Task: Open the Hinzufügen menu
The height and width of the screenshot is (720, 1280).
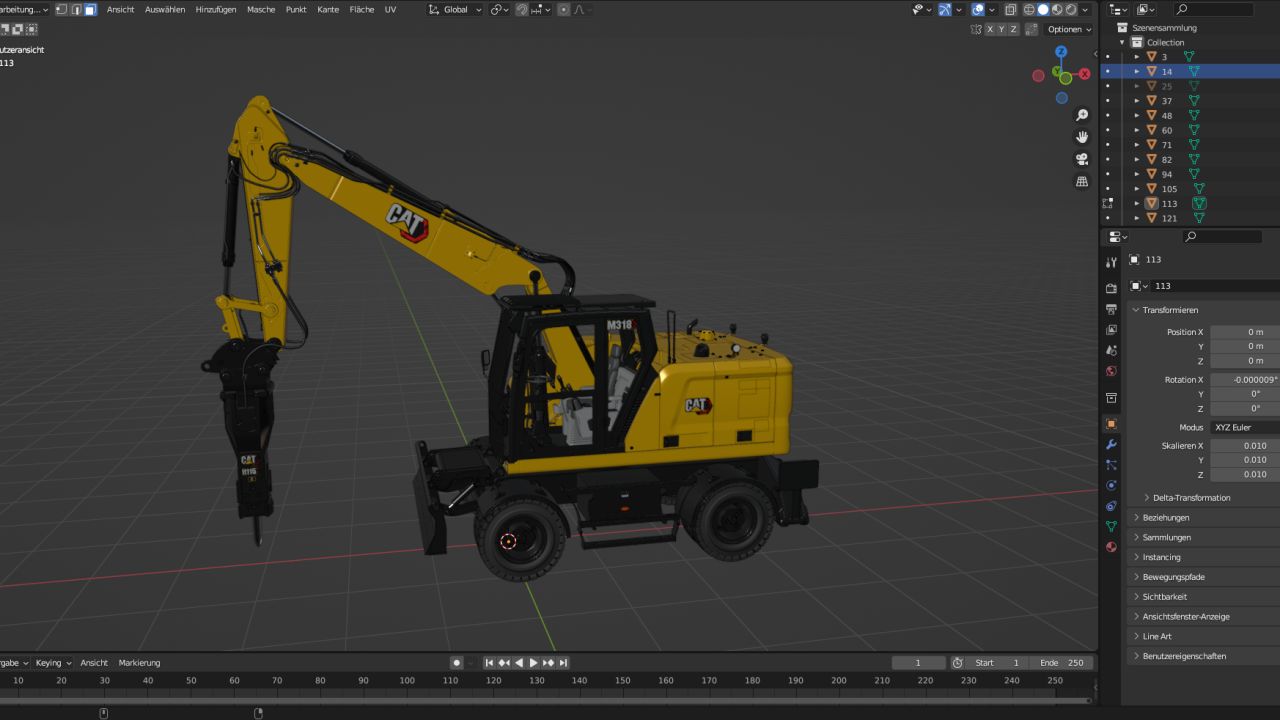Action: click(x=216, y=9)
